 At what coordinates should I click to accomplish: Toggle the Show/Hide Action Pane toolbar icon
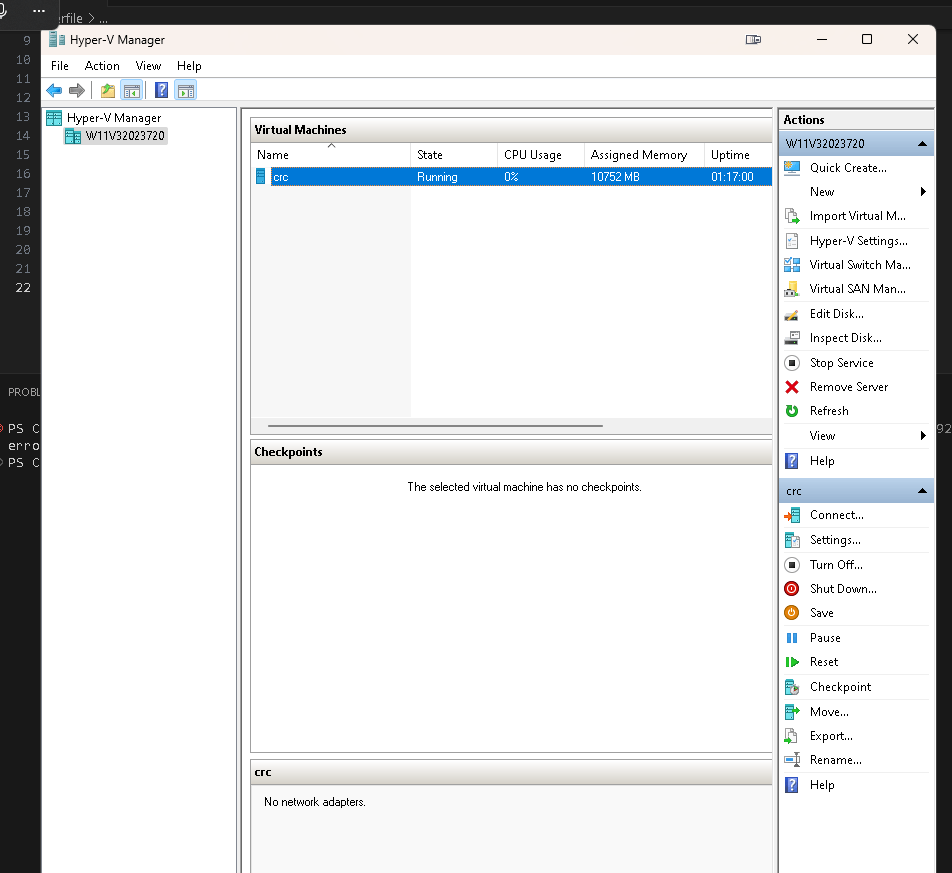pyautogui.click(x=186, y=91)
